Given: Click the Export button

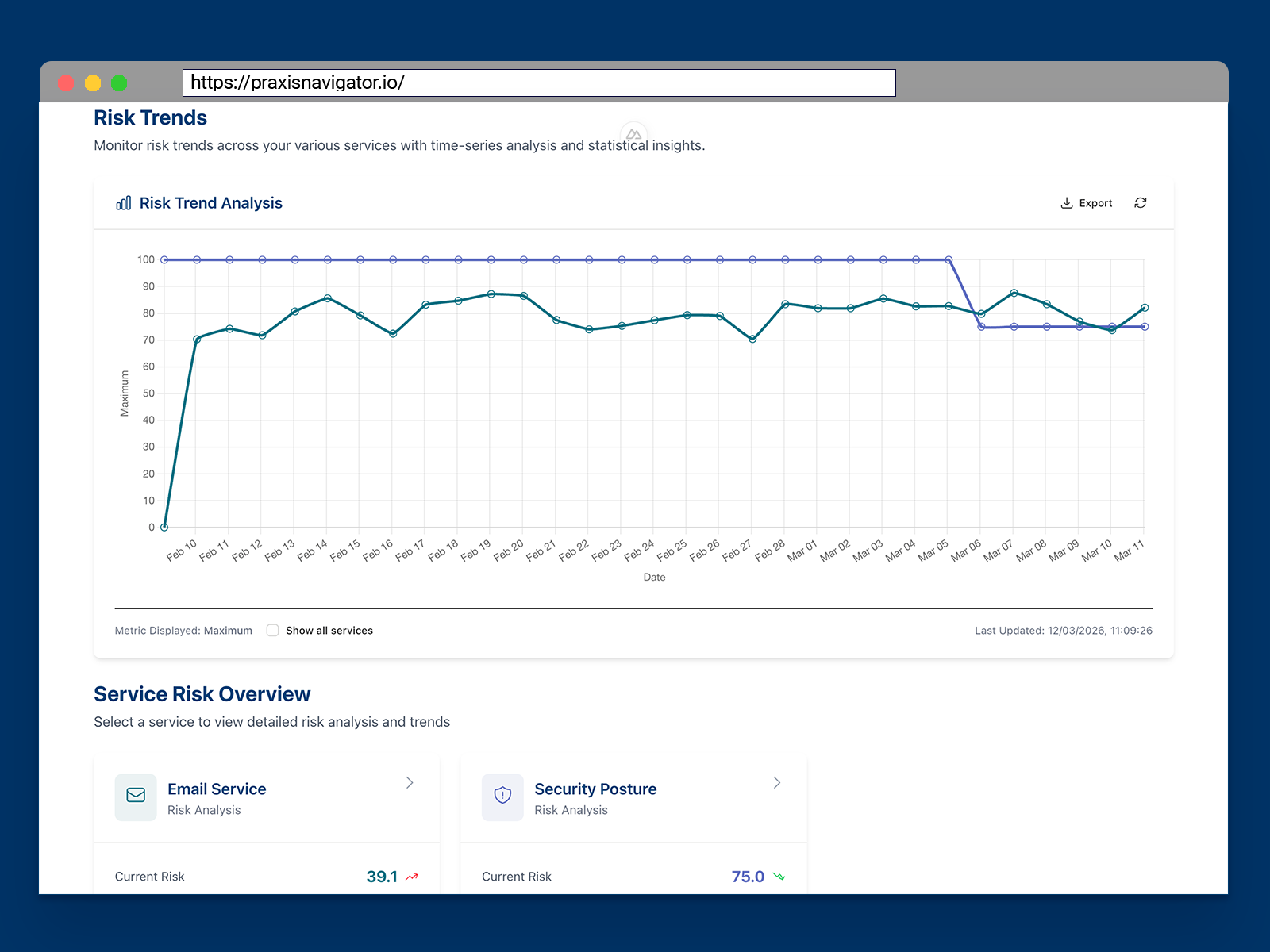Looking at the screenshot, I should 1086,203.
